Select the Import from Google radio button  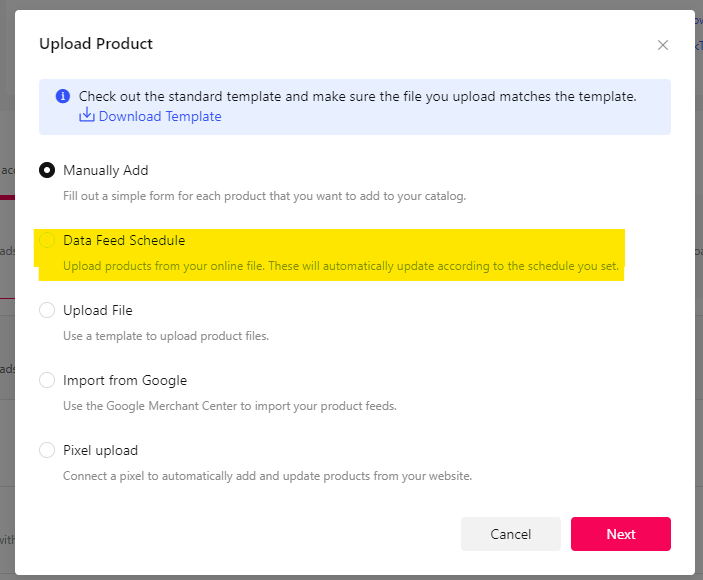pos(47,380)
